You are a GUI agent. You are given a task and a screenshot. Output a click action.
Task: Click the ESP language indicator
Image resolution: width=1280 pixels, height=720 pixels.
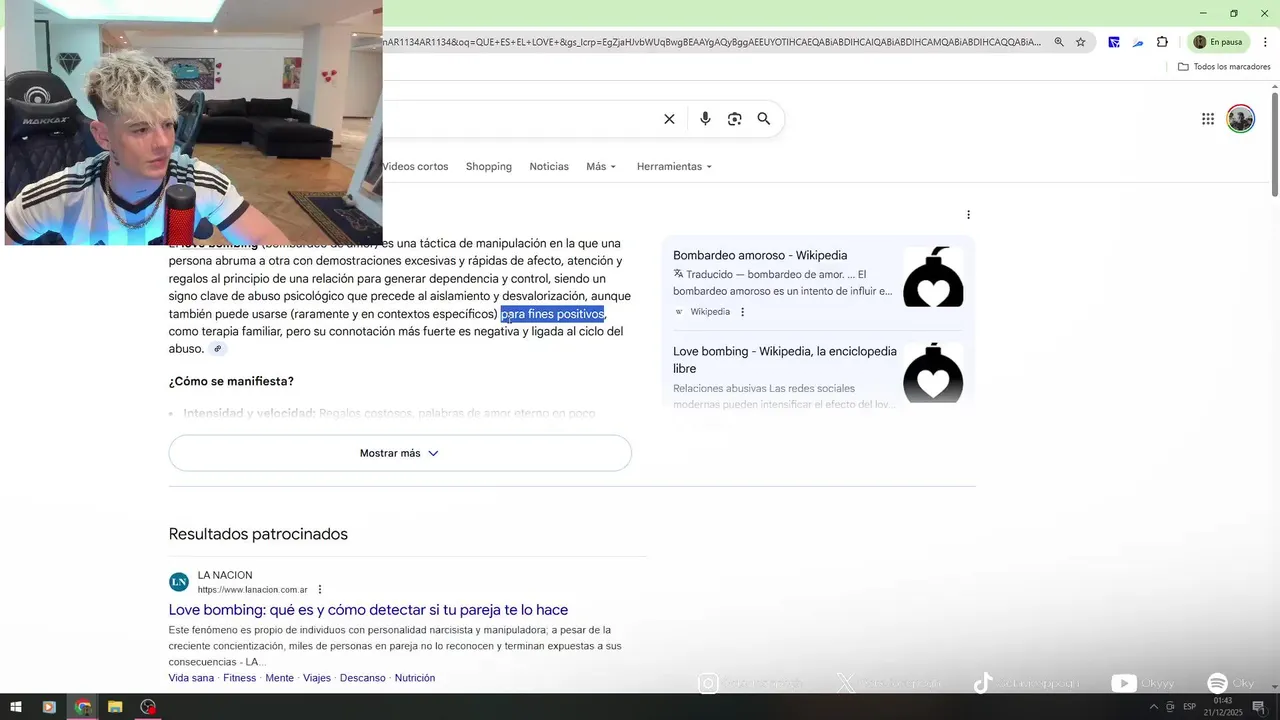point(1189,707)
